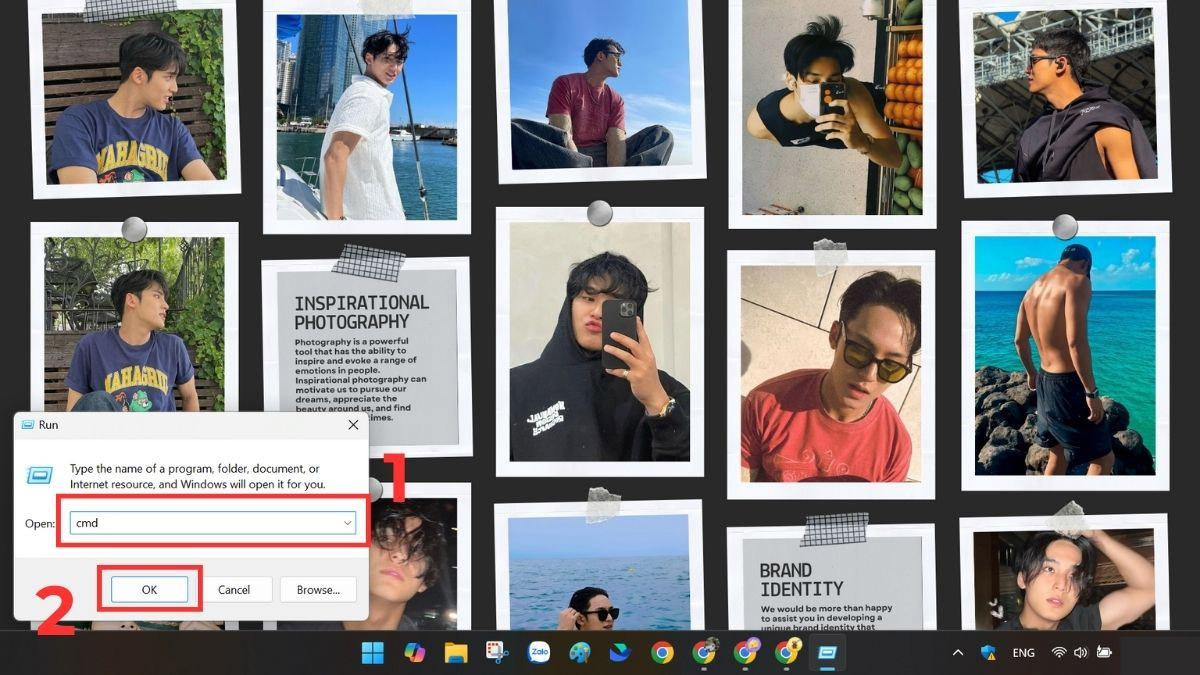1200x675 pixels.
Task: Open Microsoft Copilot from the taskbar
Action: (413, 652)
